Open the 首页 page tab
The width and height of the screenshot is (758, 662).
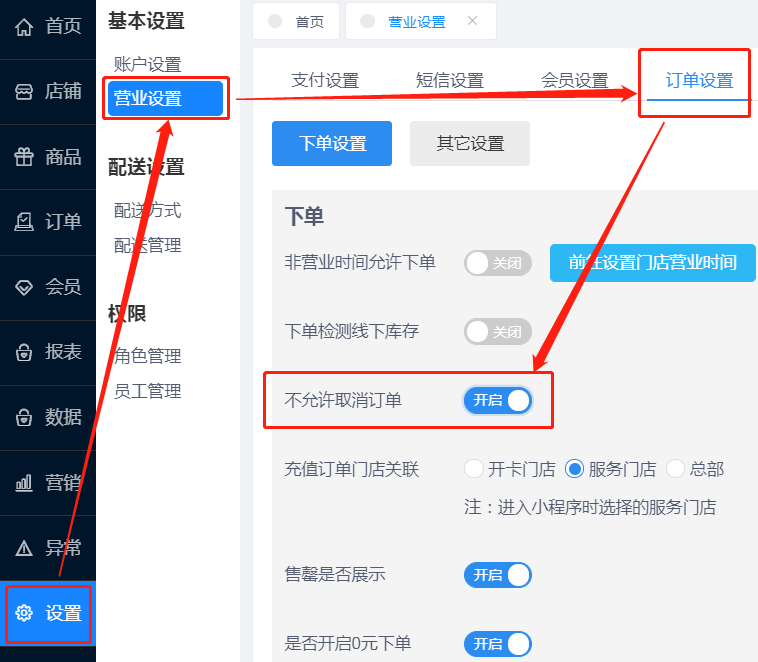pyautogui.click(x=296, y=21)
